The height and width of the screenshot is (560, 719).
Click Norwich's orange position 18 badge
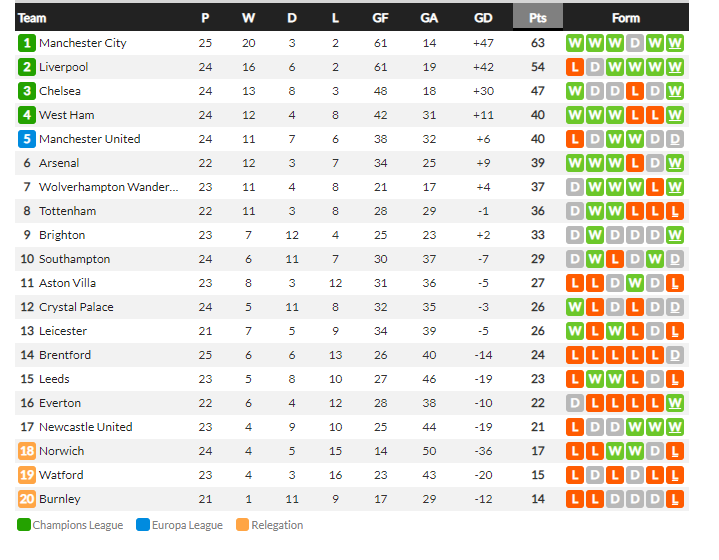pyautogui.click(x=27, y=451)
